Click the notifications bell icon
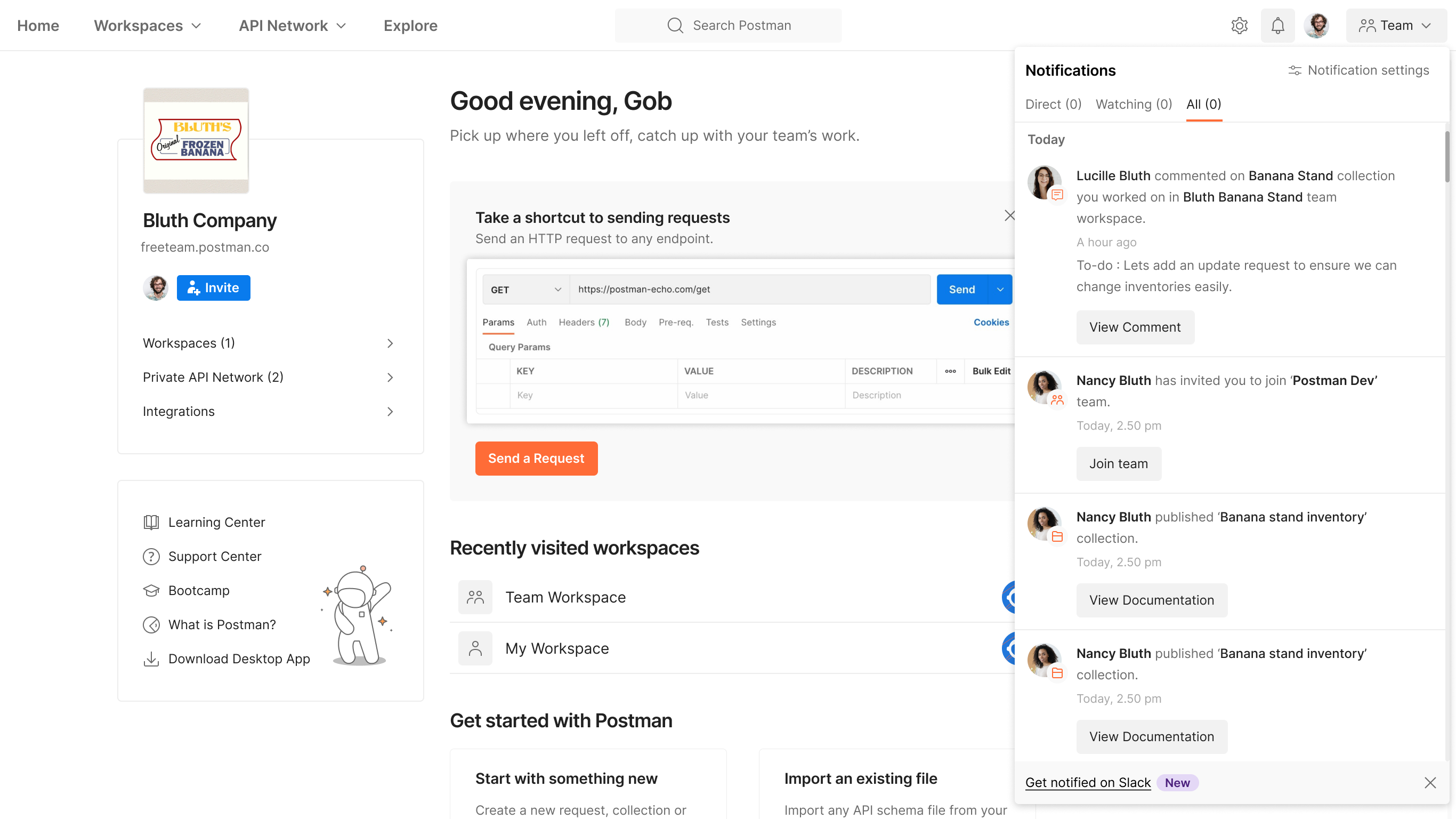1456x819 pixels. tap(1277, 26)
